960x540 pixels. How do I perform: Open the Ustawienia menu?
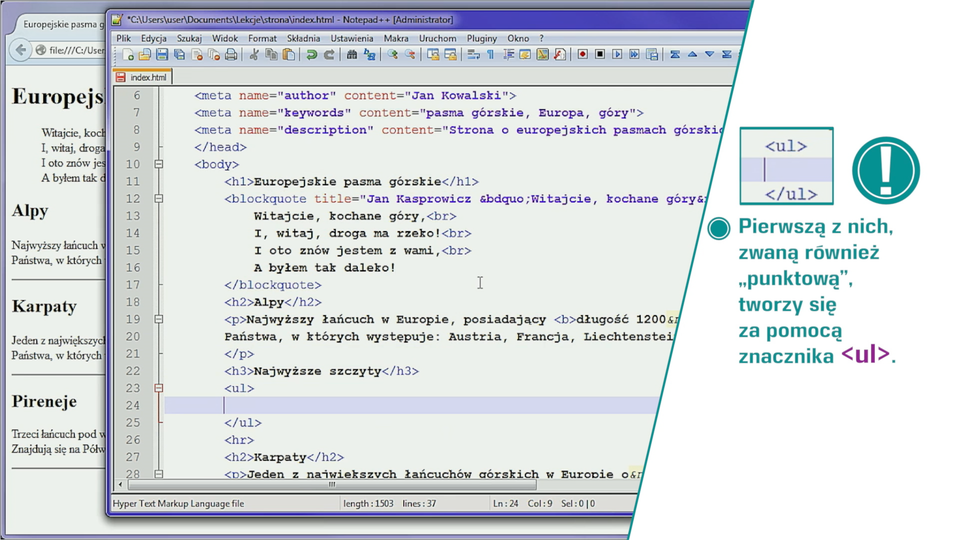pyautogui.click(x=351, y=38)
